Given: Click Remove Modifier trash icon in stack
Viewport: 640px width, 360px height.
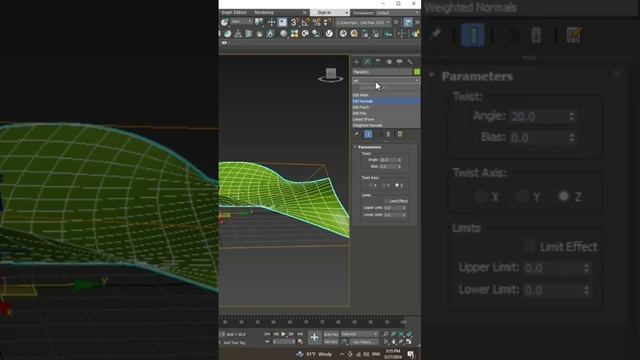Looking at the screenshot, I should click(388, 134).
